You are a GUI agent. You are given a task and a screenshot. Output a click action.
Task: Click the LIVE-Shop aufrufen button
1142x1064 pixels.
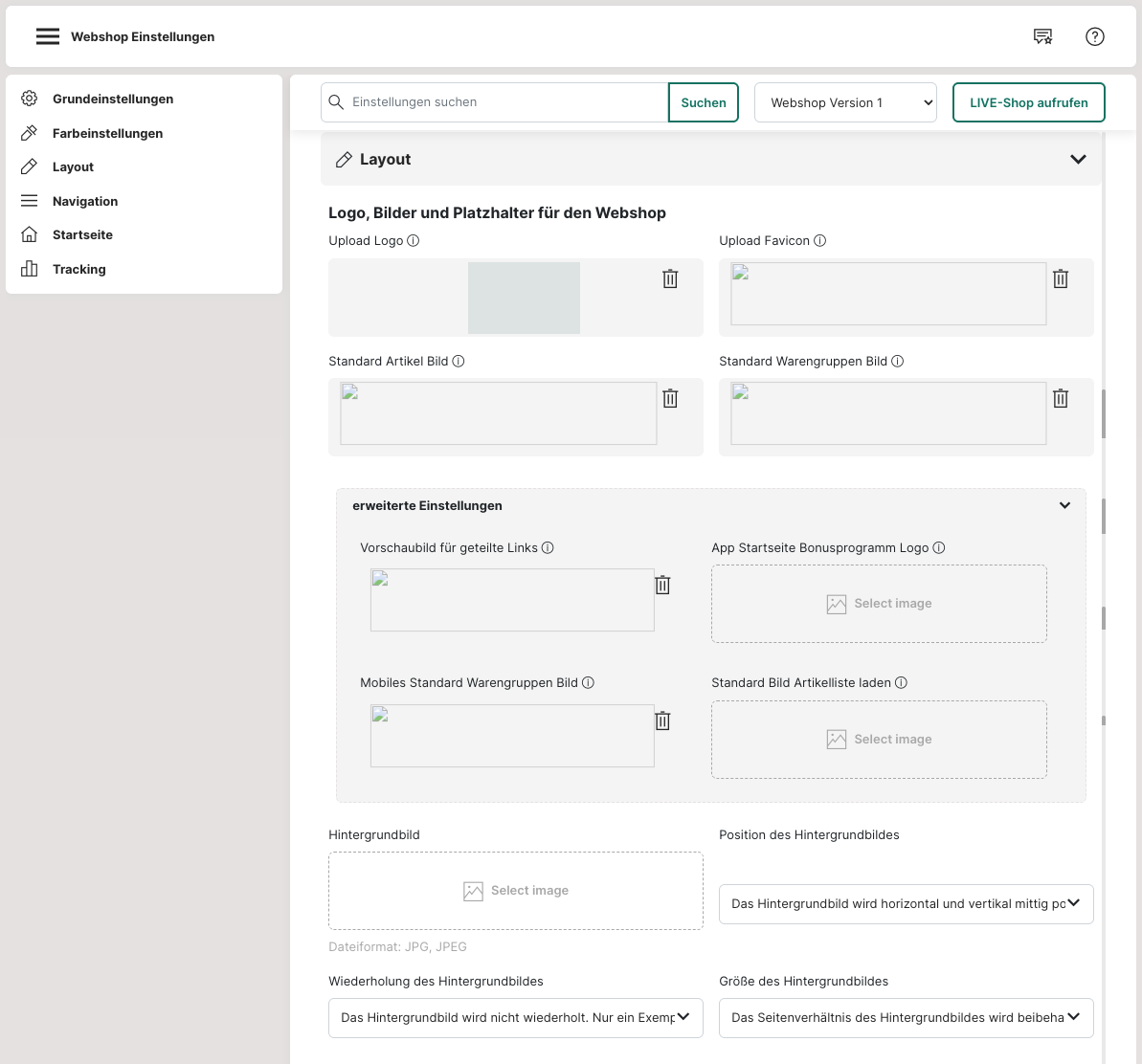pyautogui.click(x=1028, y=102)
